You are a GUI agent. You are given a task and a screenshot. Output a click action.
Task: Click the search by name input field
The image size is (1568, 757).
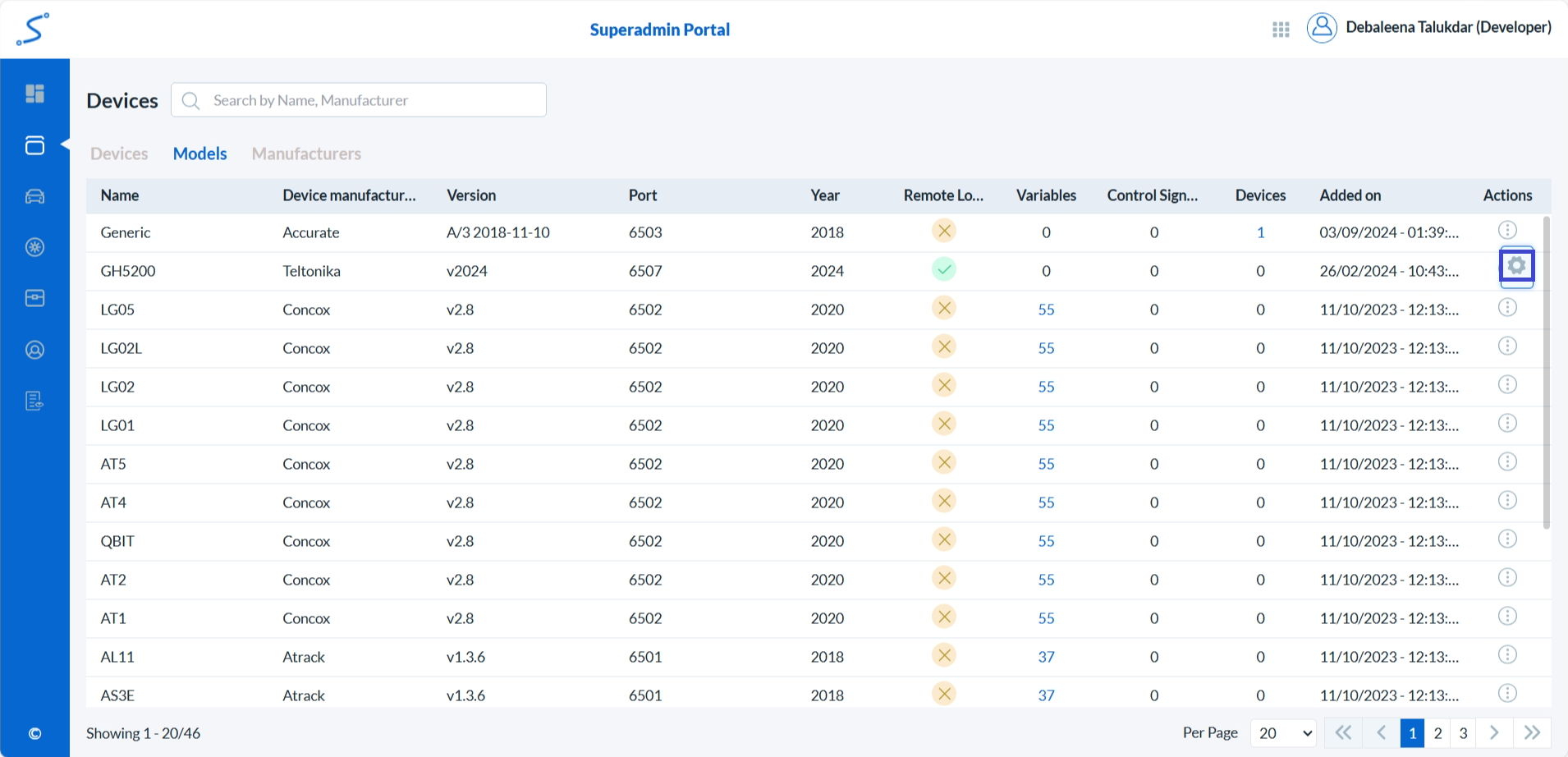pyautogui.click(x=369, y=100)
